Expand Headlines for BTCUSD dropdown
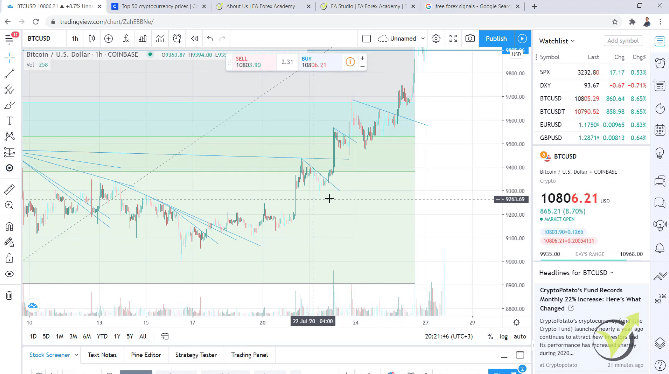Screen dimensions: 669x374 [x=576, y=273]
